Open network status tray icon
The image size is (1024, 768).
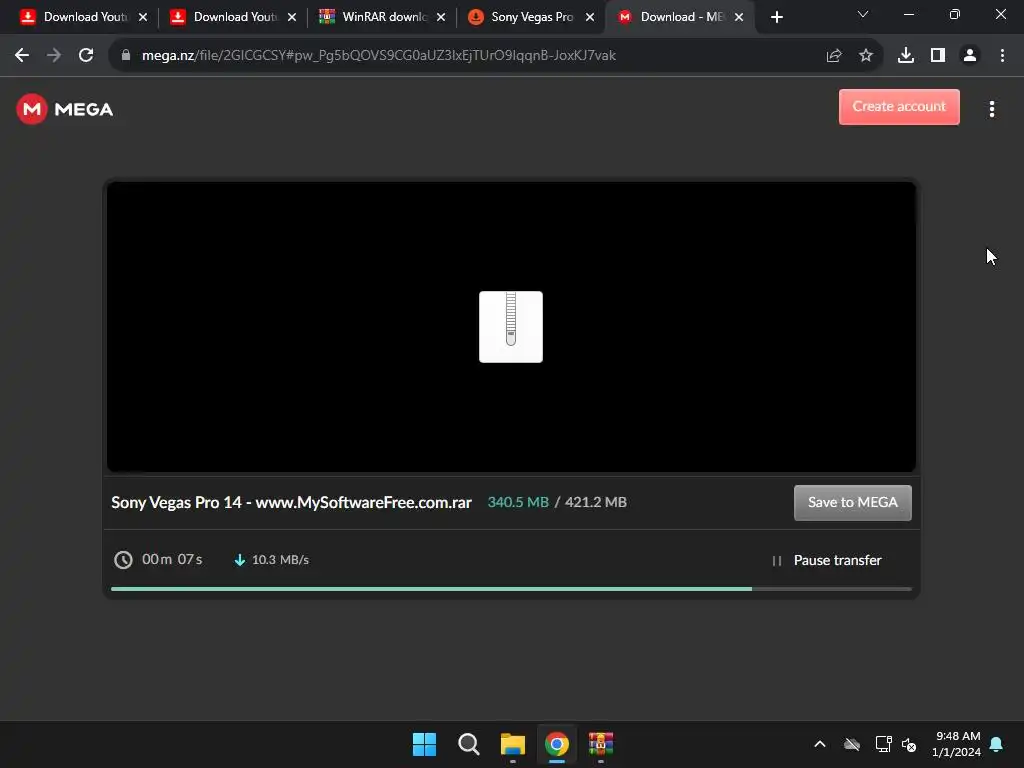point(884,744)
